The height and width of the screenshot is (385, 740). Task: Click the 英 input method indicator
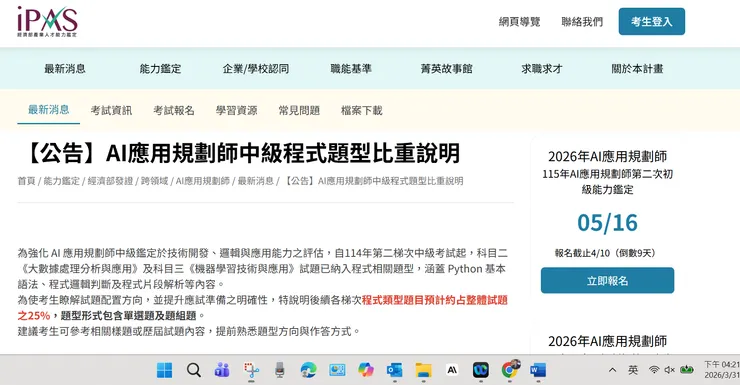click(x=633, y=370)
